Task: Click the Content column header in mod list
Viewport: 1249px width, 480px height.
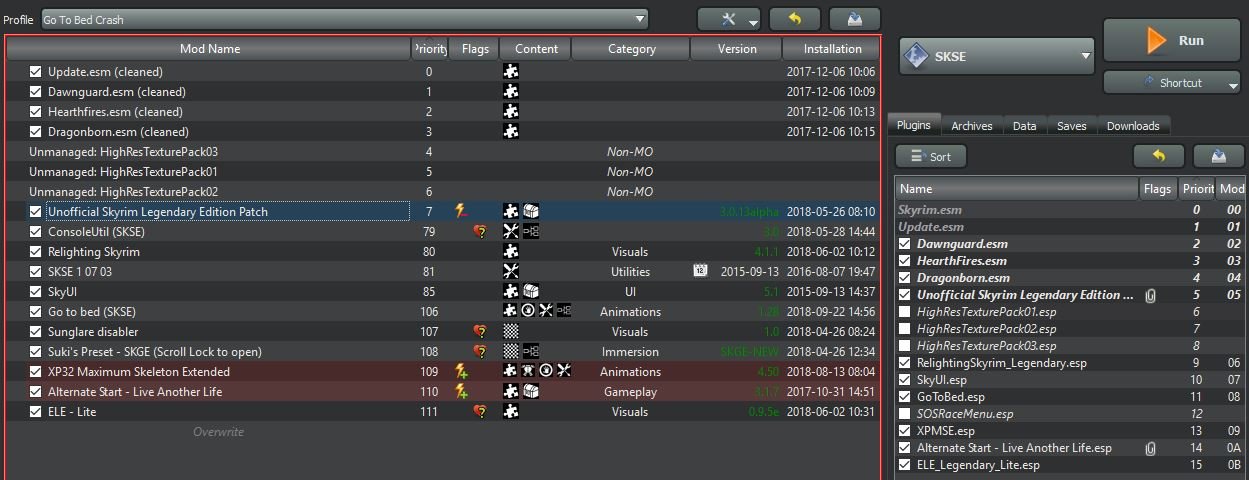Action: pyautogui.click(x=536, y=48)
